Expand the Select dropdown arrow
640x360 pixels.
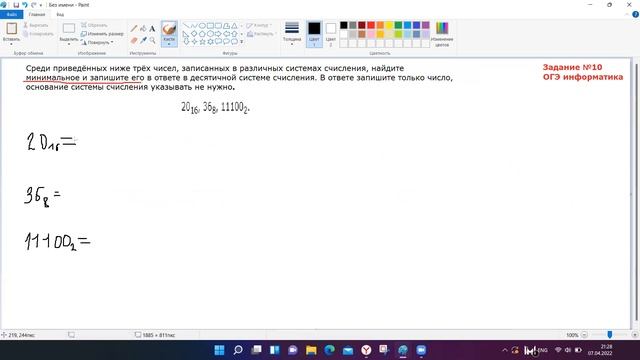[69, 44]
